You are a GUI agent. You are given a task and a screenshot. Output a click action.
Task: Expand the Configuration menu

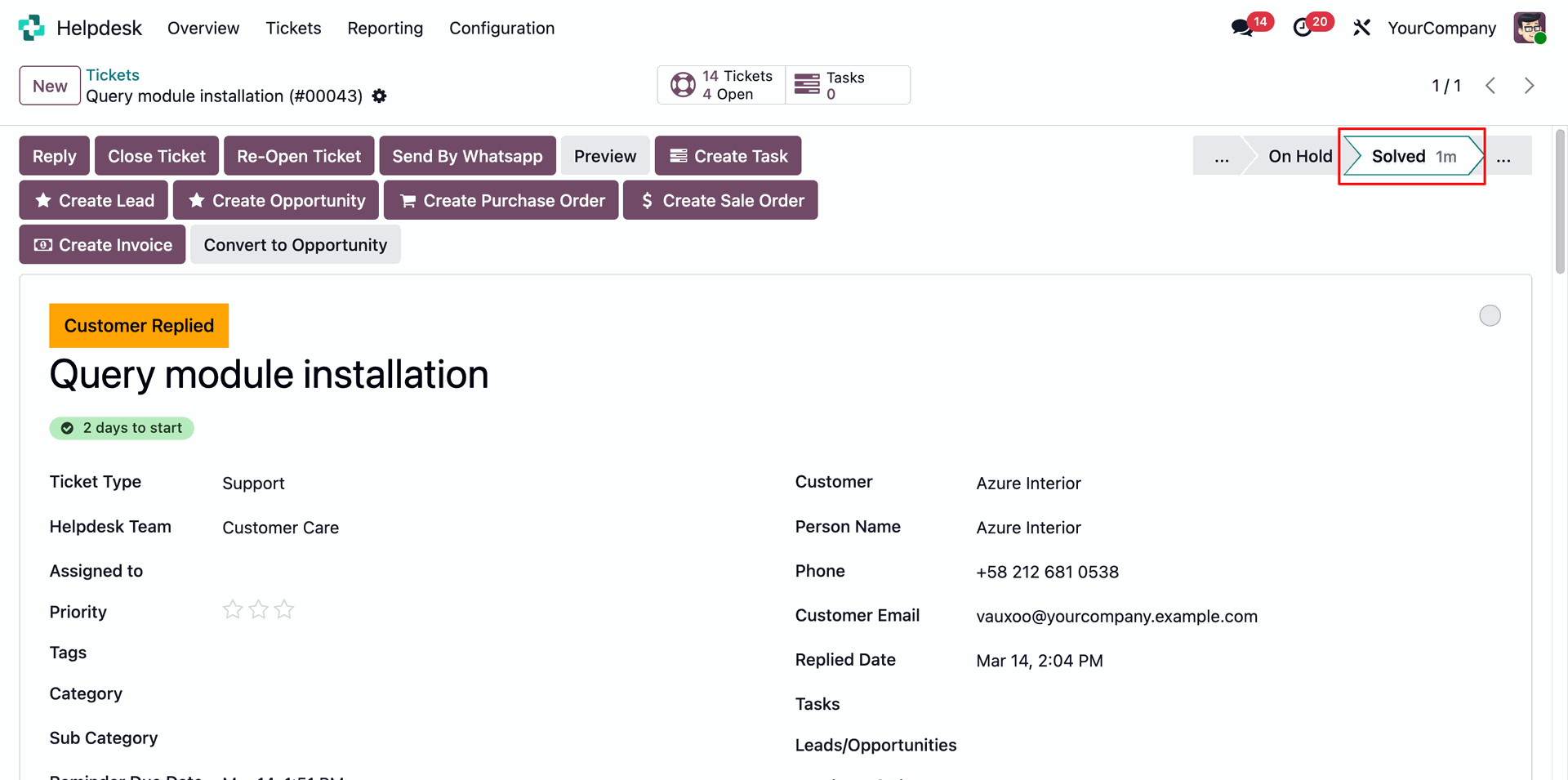pos(501,29)
